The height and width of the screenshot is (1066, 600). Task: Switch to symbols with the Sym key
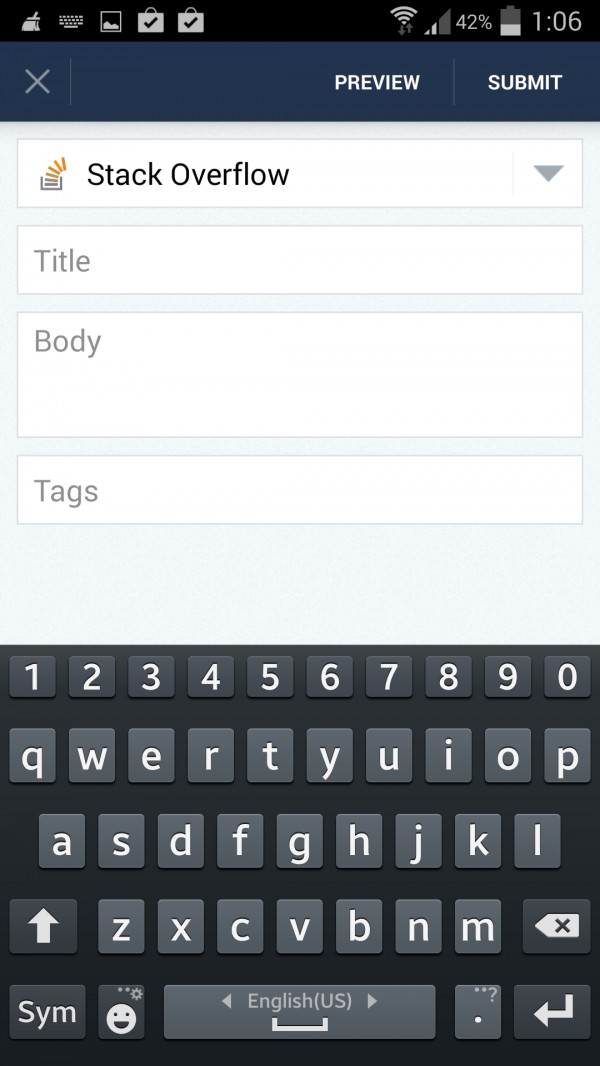click(x=47, y=1012)
